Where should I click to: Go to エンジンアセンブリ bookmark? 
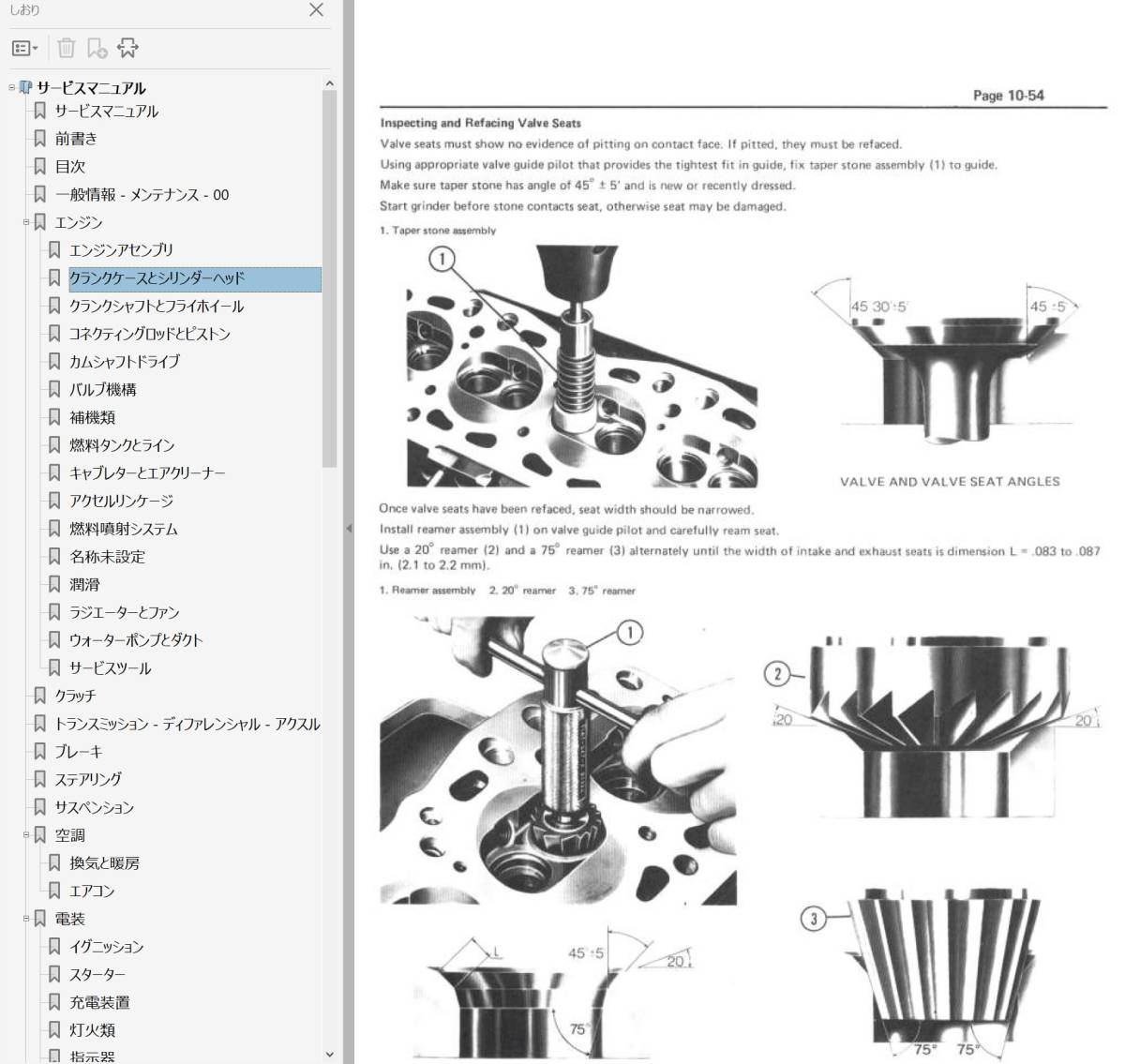pos(121,250)
